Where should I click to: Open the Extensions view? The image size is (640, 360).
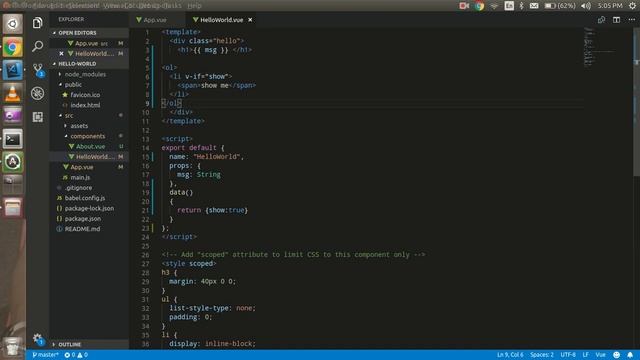38,117
